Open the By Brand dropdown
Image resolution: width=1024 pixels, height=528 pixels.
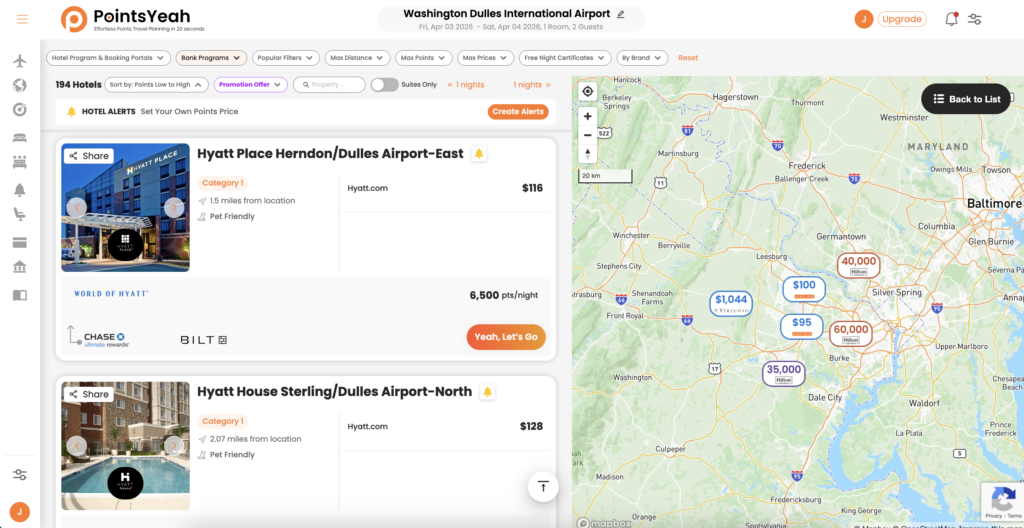pyautogui.click(x=643, y=58)
